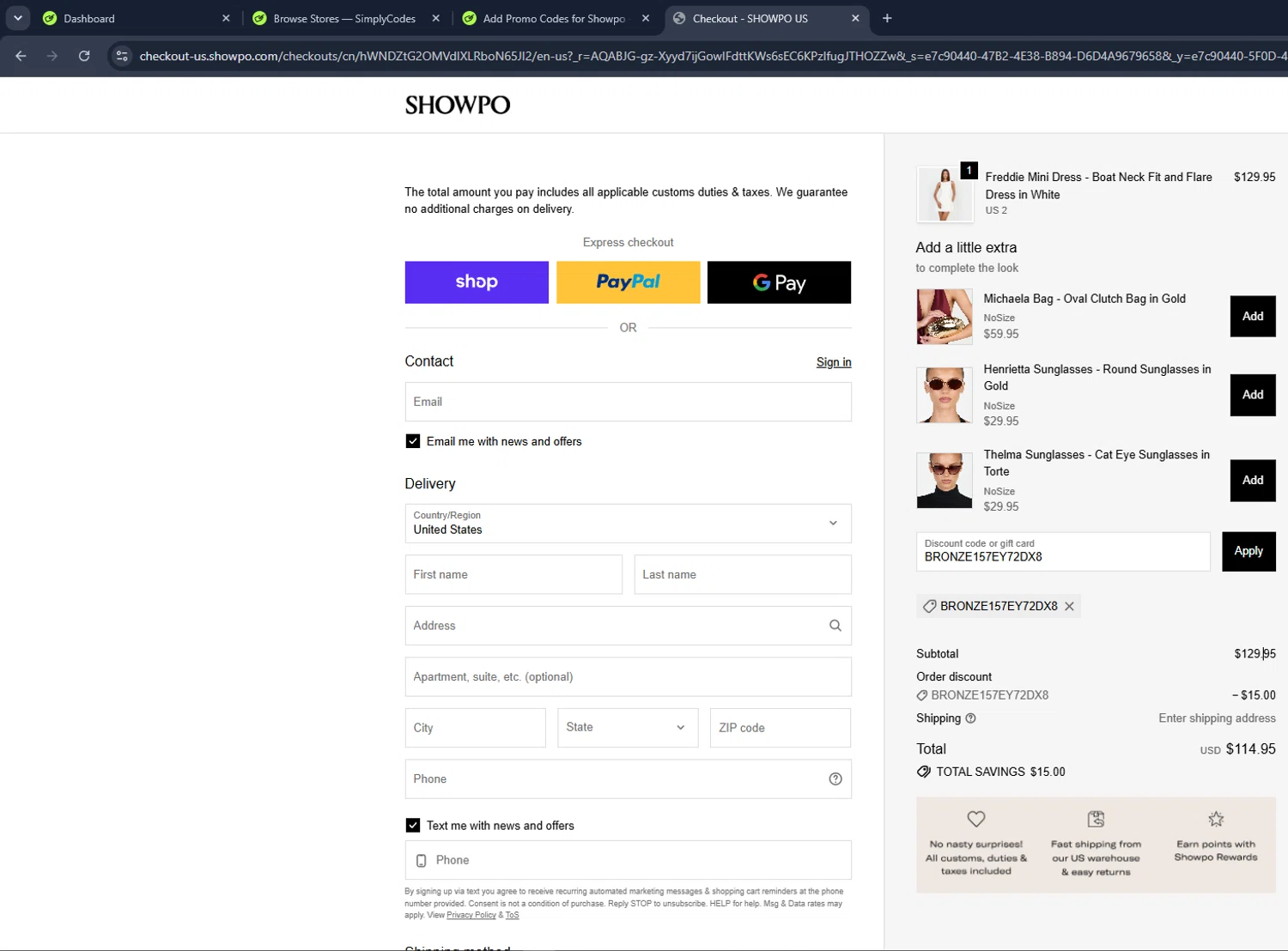
Task: Uncheck Email me with news and offers
Action: [x=413, y=441]
